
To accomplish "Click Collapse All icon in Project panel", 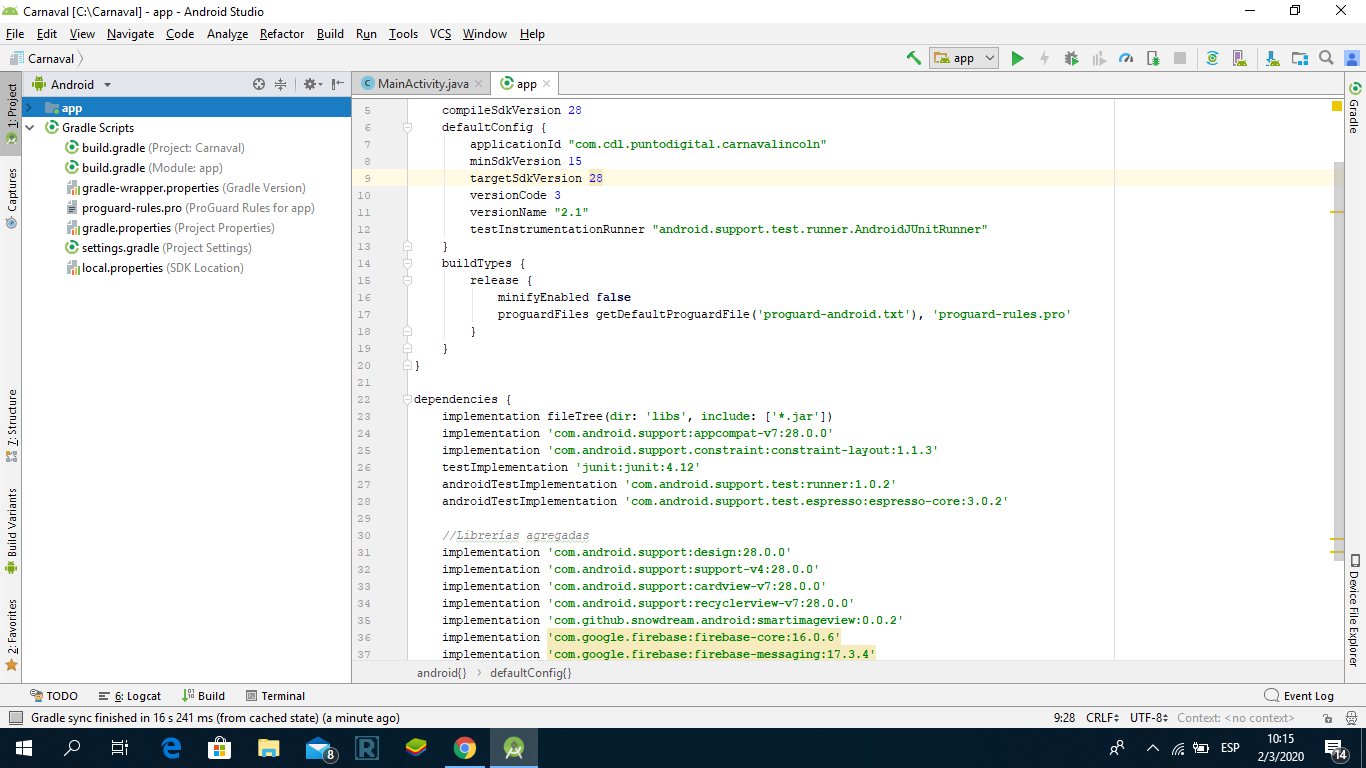I will 281,85.
